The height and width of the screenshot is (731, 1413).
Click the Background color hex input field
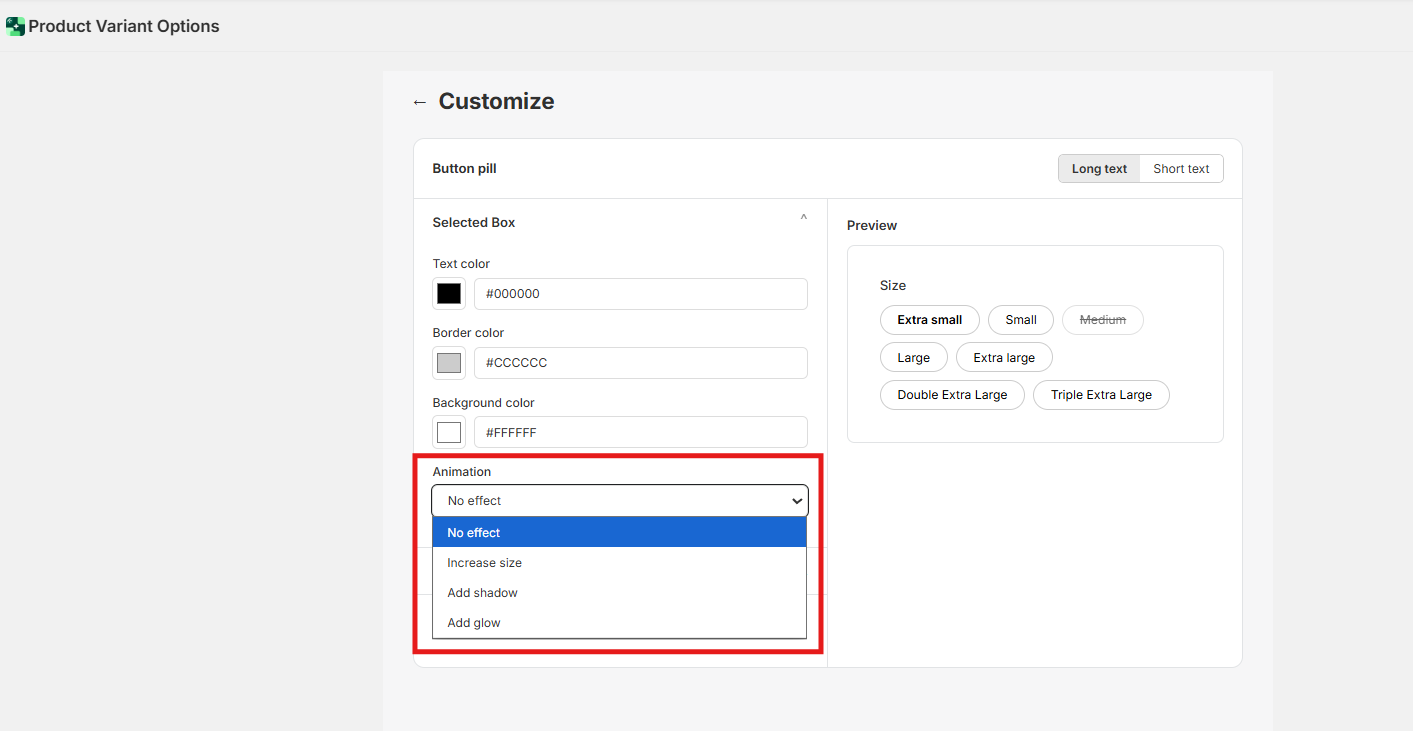tap(640, 432)
